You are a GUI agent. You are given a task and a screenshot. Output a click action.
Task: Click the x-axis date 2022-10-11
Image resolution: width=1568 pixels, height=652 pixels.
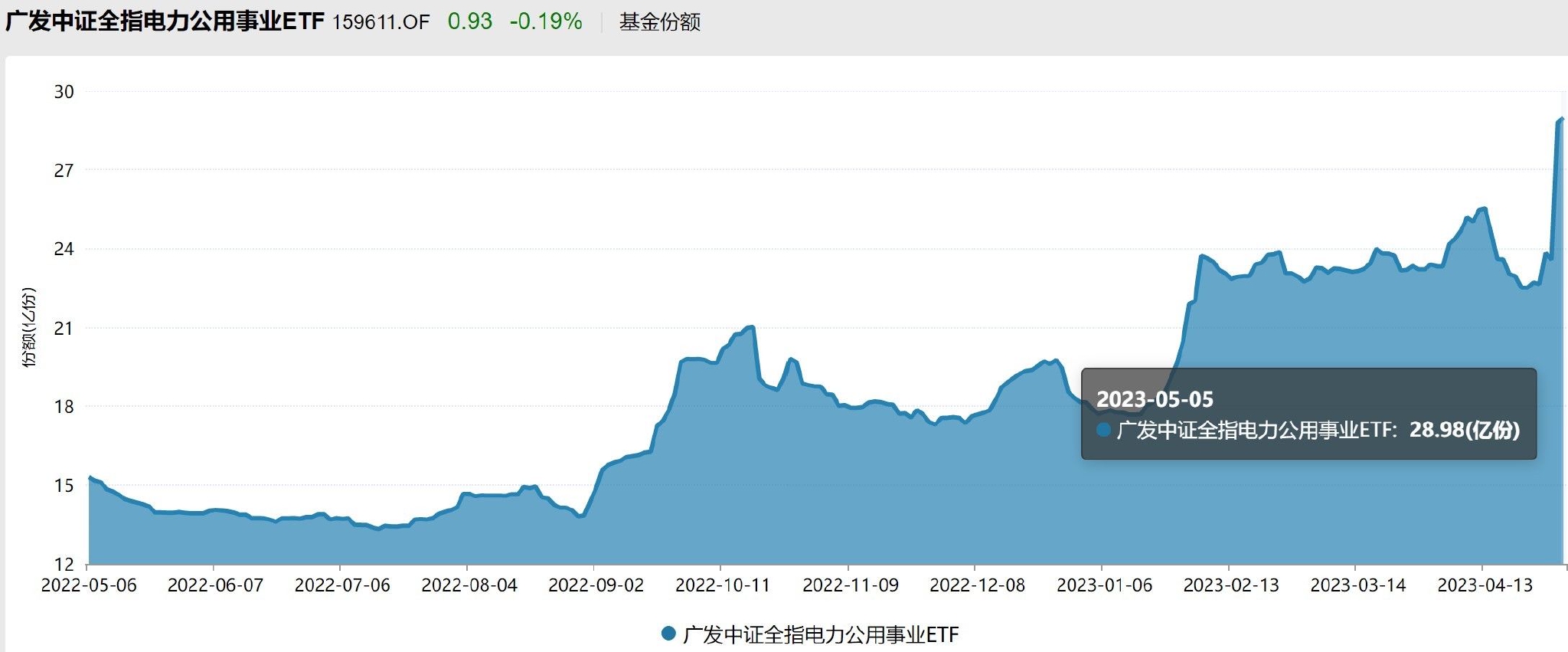click(x=723, y=585)
